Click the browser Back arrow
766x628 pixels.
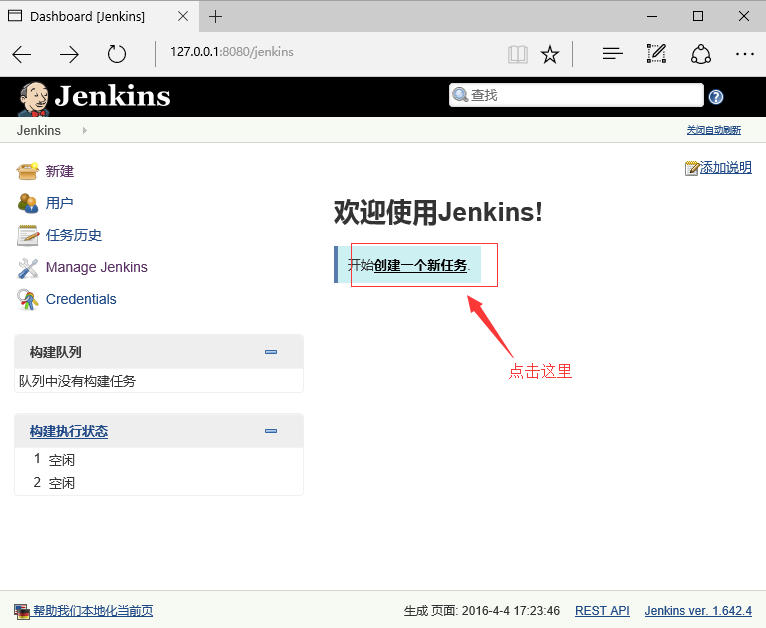pos(21,54)
